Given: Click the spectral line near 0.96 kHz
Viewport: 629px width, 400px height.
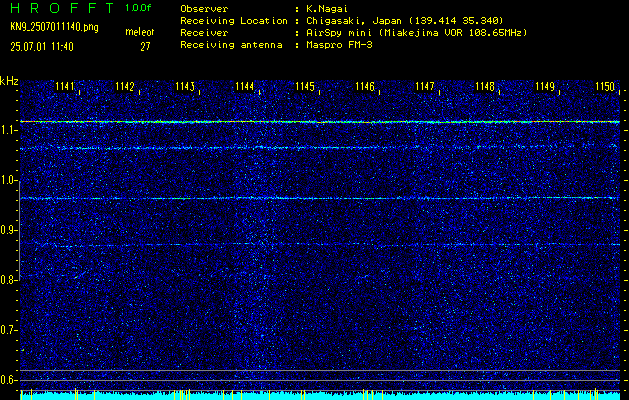Looking at the screenshot, I should tap(320, 198).
